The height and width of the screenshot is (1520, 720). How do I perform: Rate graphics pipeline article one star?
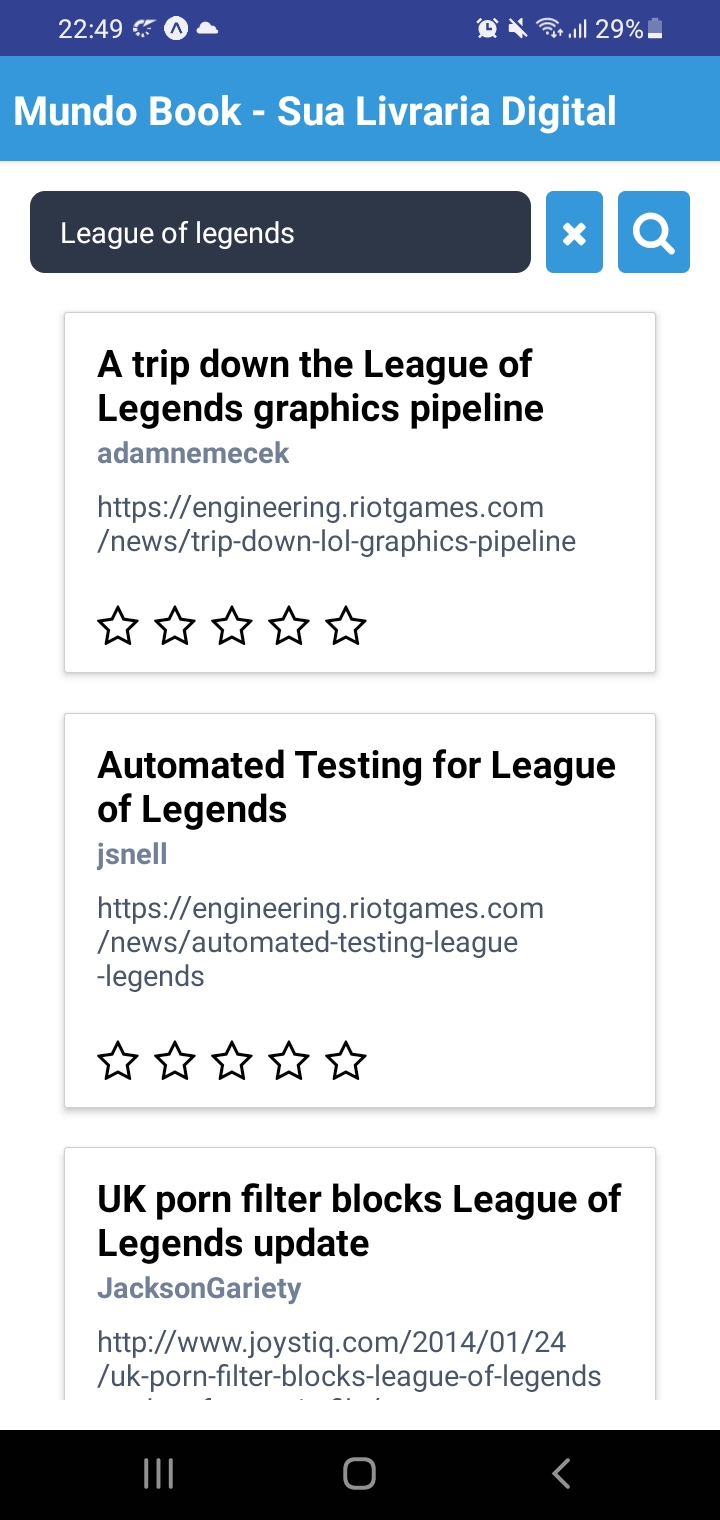(118, 626)
